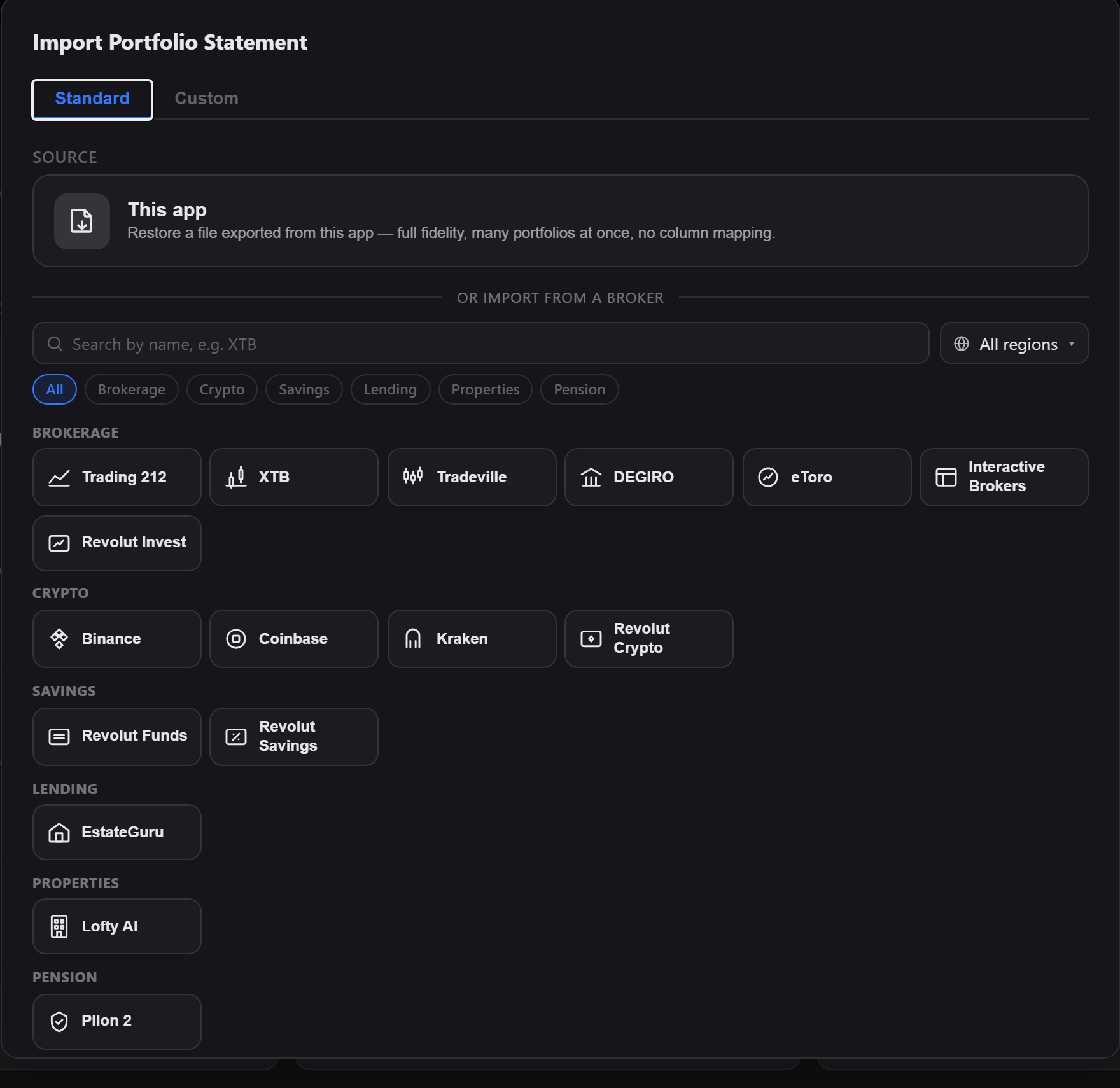
Task: Click the Kraken arch icon
Action: point(413,639)
